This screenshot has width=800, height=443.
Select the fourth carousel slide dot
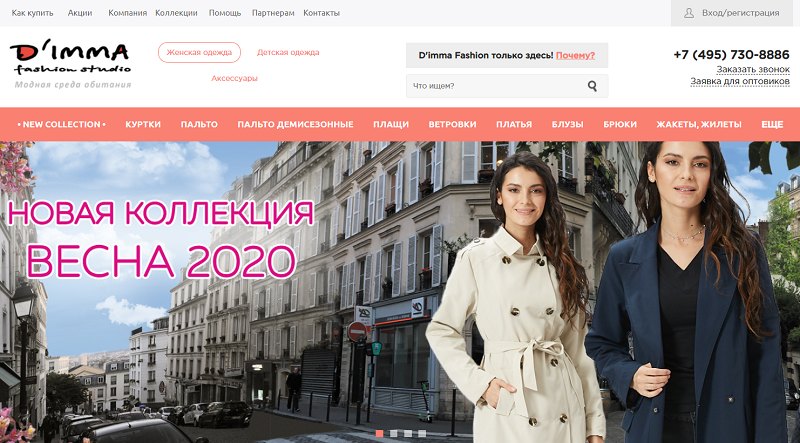[422, 433]
